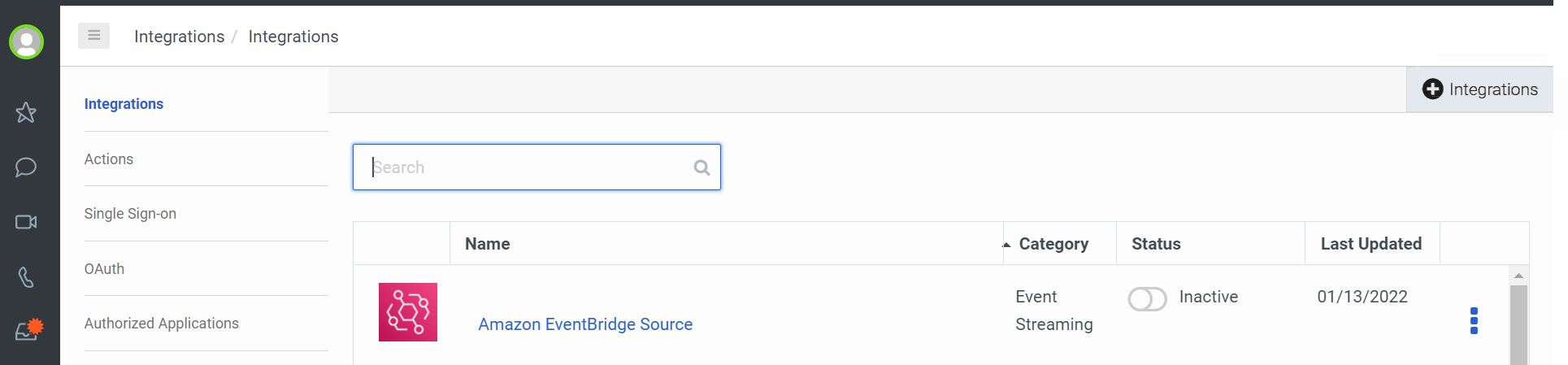1568x365 pixels.
Task: Open the phone calls icon
Action: point(26,277)
